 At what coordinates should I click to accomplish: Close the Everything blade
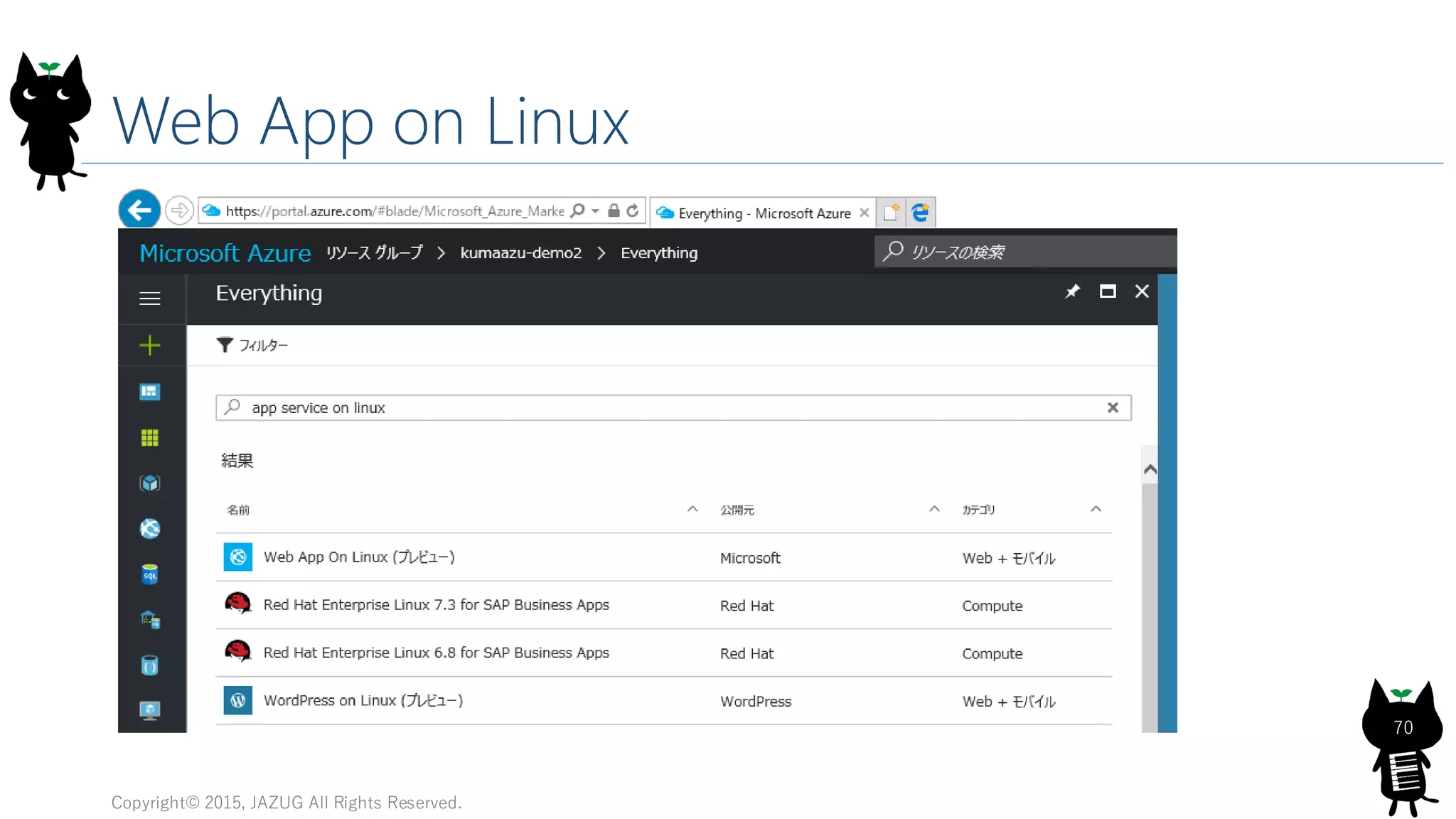1142,291
